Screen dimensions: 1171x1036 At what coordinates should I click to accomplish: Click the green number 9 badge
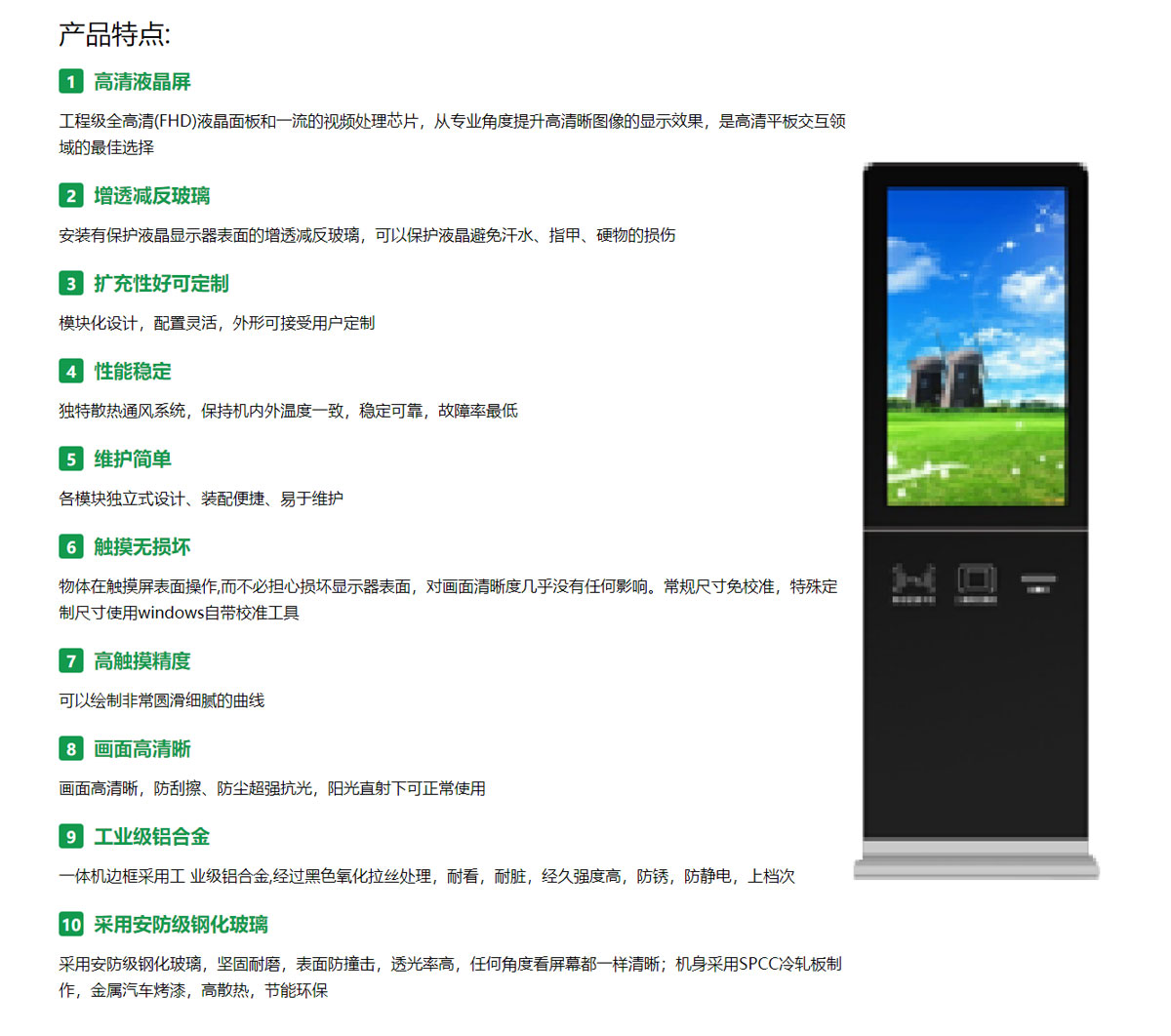[x=70, y=836]
